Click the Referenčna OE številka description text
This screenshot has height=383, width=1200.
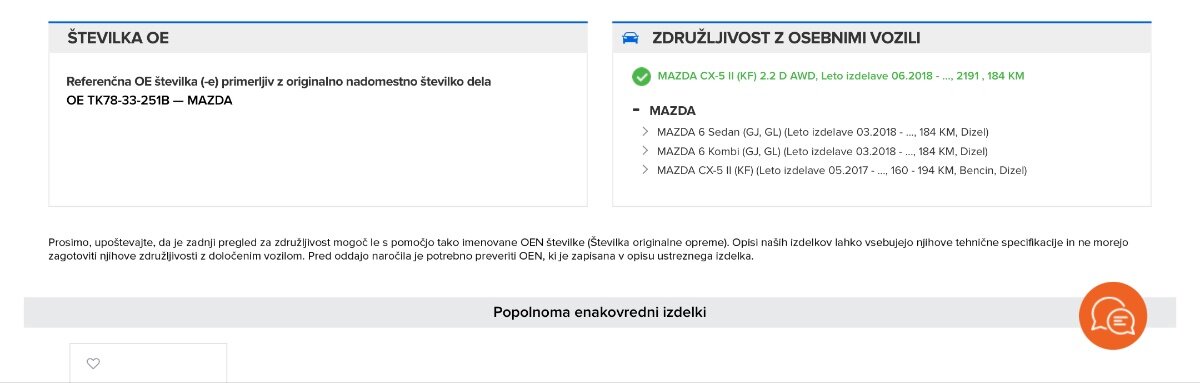pyautogui.click(x=278, y=81)
